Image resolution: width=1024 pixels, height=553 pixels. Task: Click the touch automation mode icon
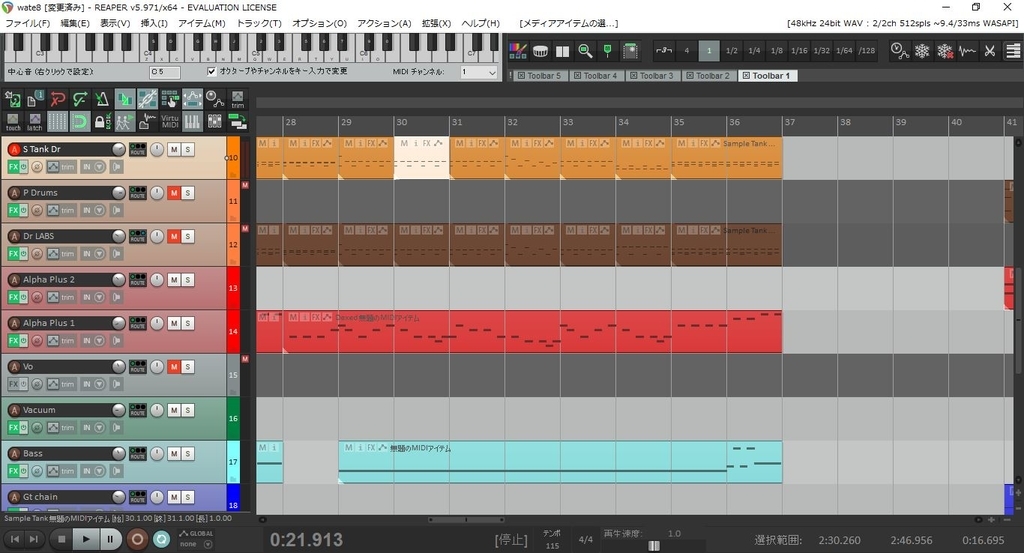(x=13, y=121)
